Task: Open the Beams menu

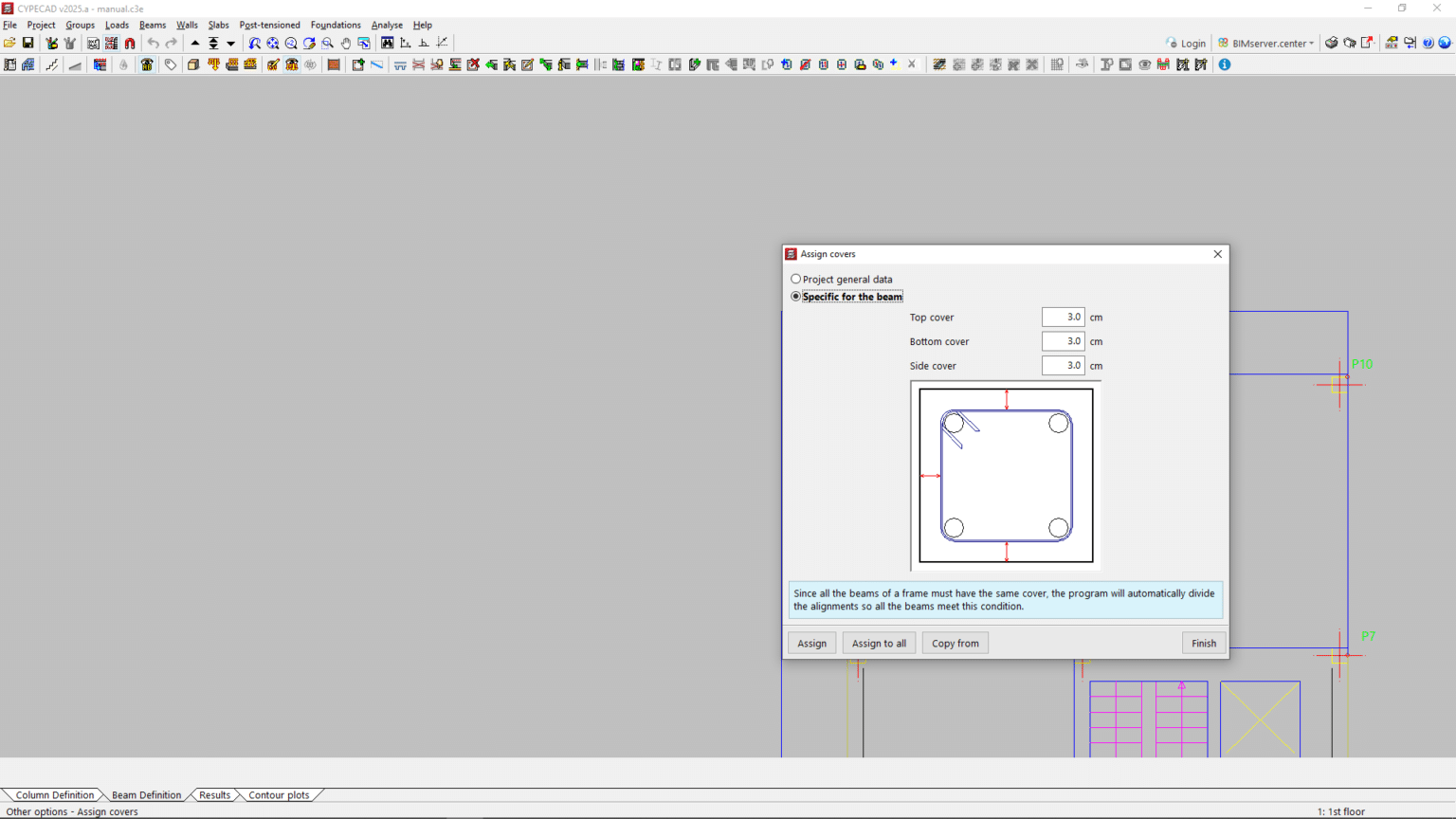Action: pos(152,26)
